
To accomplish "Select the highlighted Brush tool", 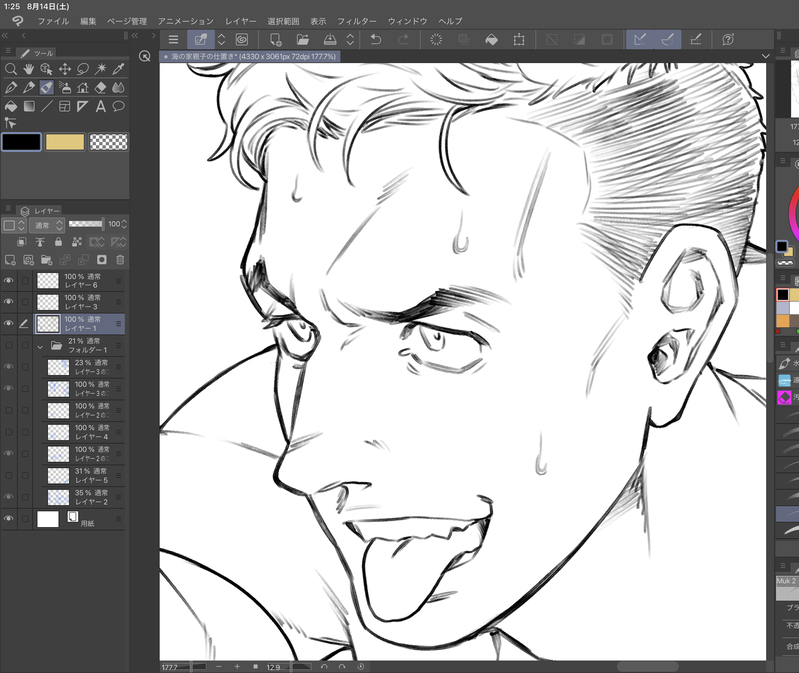I will point(46,88).
